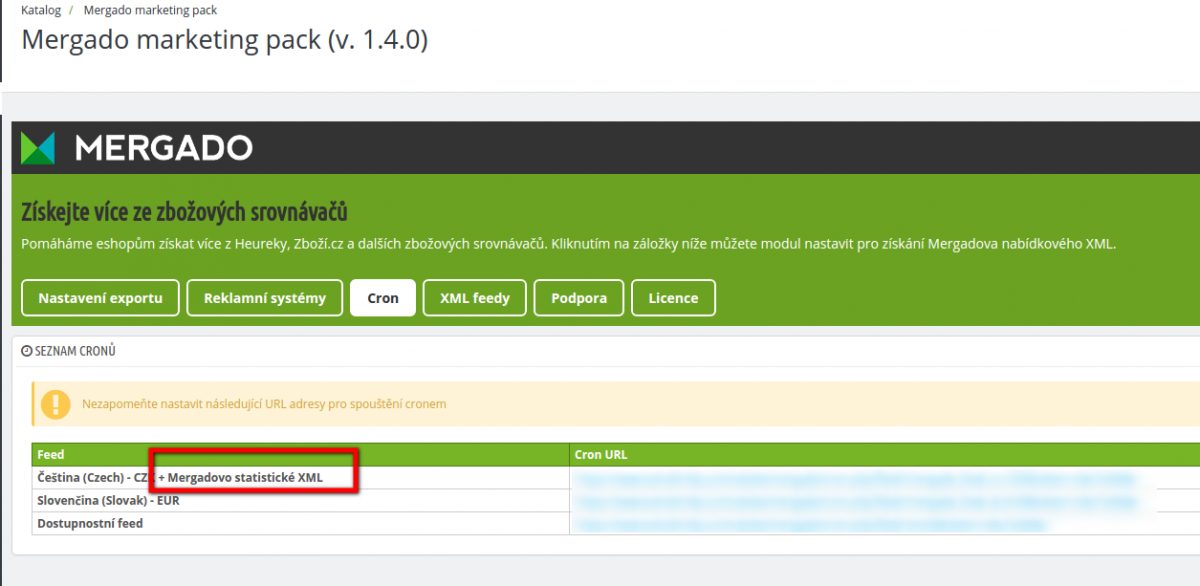
Task: Open the Licence tab
Action: coord(673,298)
